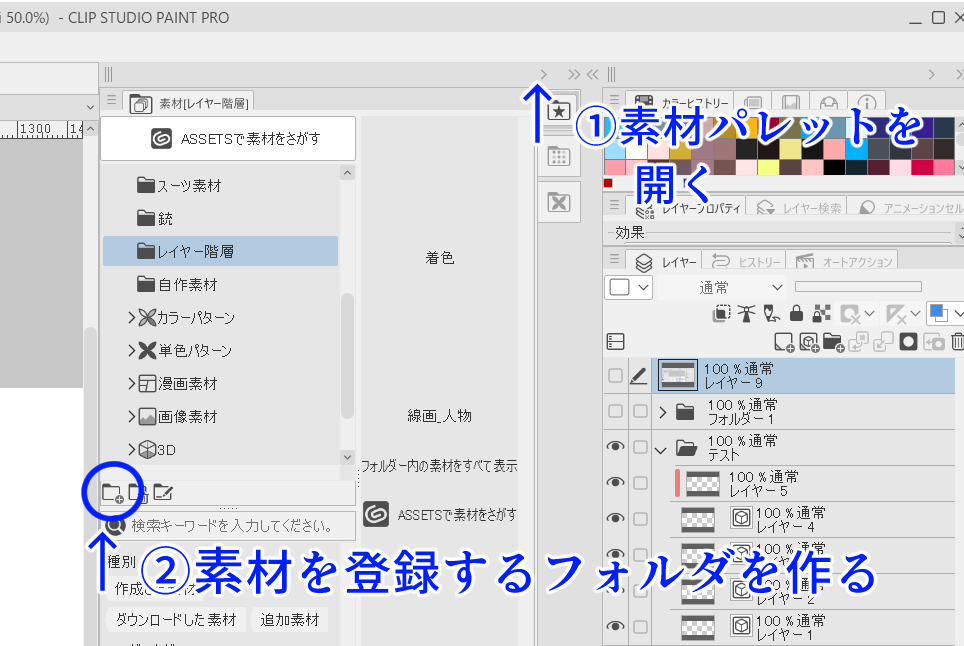Image resolution: width=964 pixels, height=646 pixels.
Task: Click the レイヤー 9 layer thumbnail
Action: click(x=678, y=376)
